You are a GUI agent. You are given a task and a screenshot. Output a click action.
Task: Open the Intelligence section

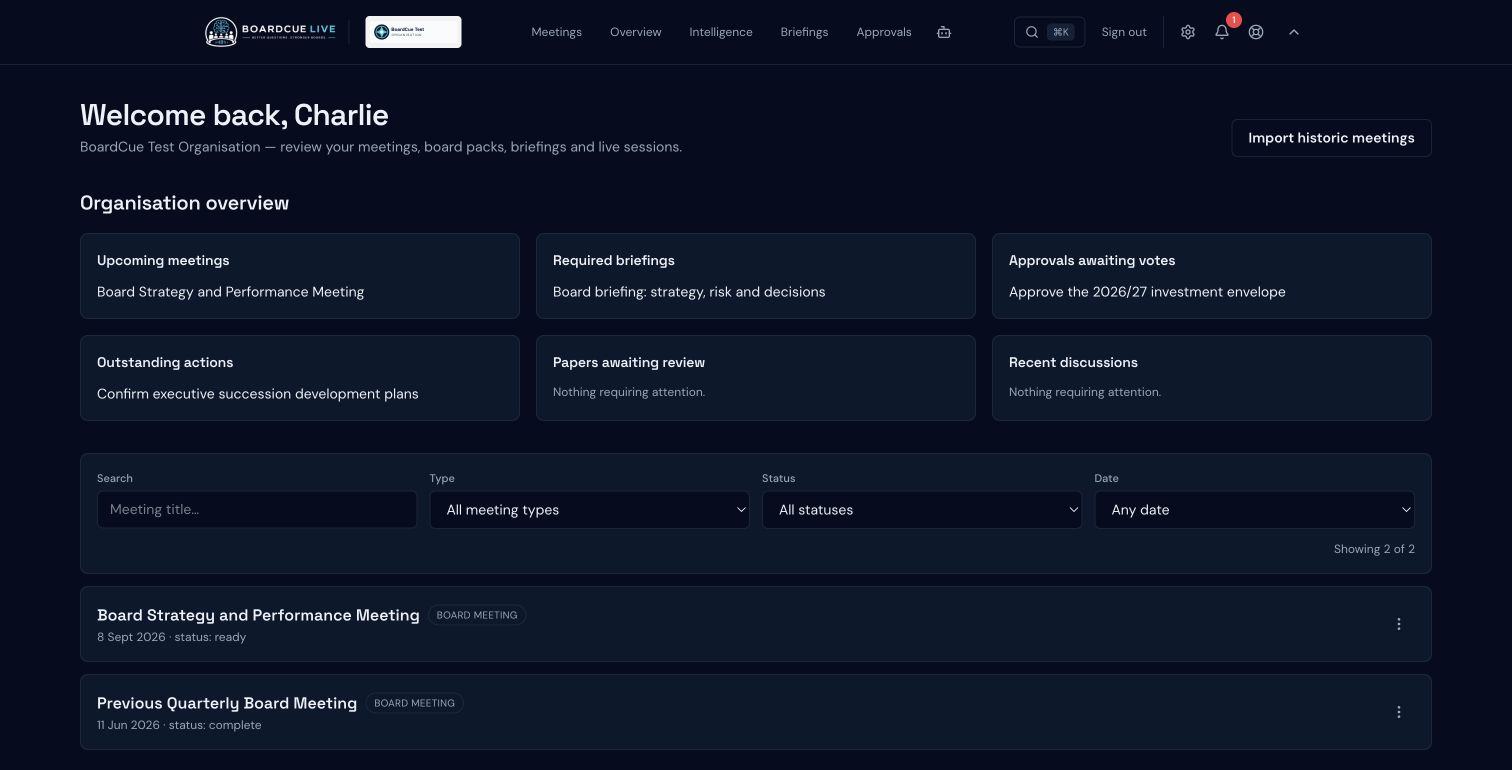tap(720, 32)
